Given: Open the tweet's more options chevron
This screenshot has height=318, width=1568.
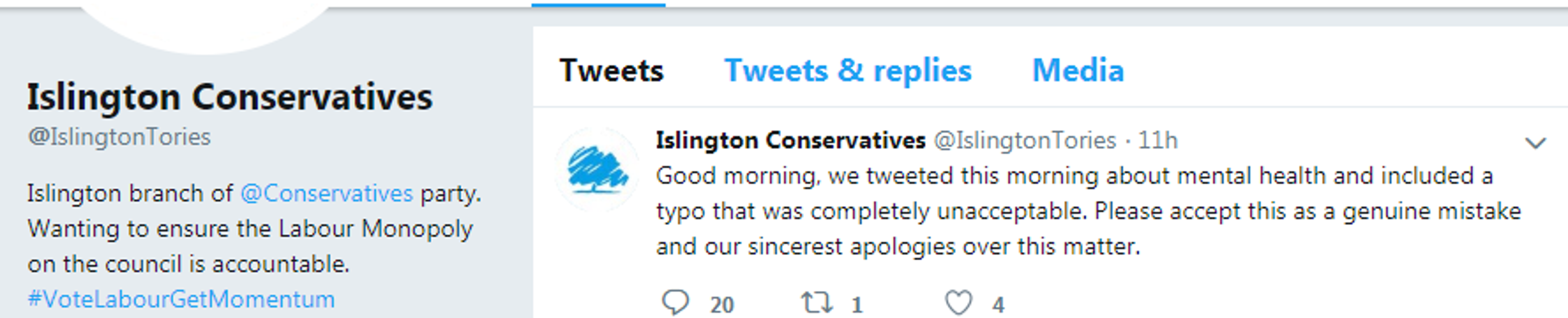Looking at the screenshot, I should (x=1535, y=143).
